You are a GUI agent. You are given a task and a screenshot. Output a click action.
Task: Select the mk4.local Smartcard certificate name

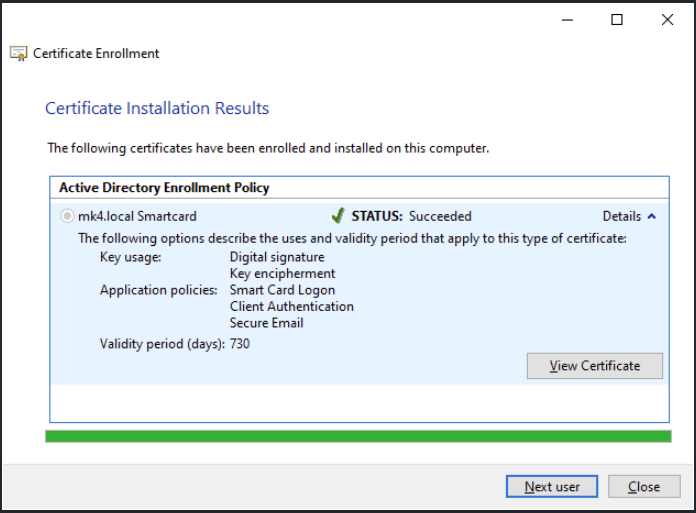point(137,216)
